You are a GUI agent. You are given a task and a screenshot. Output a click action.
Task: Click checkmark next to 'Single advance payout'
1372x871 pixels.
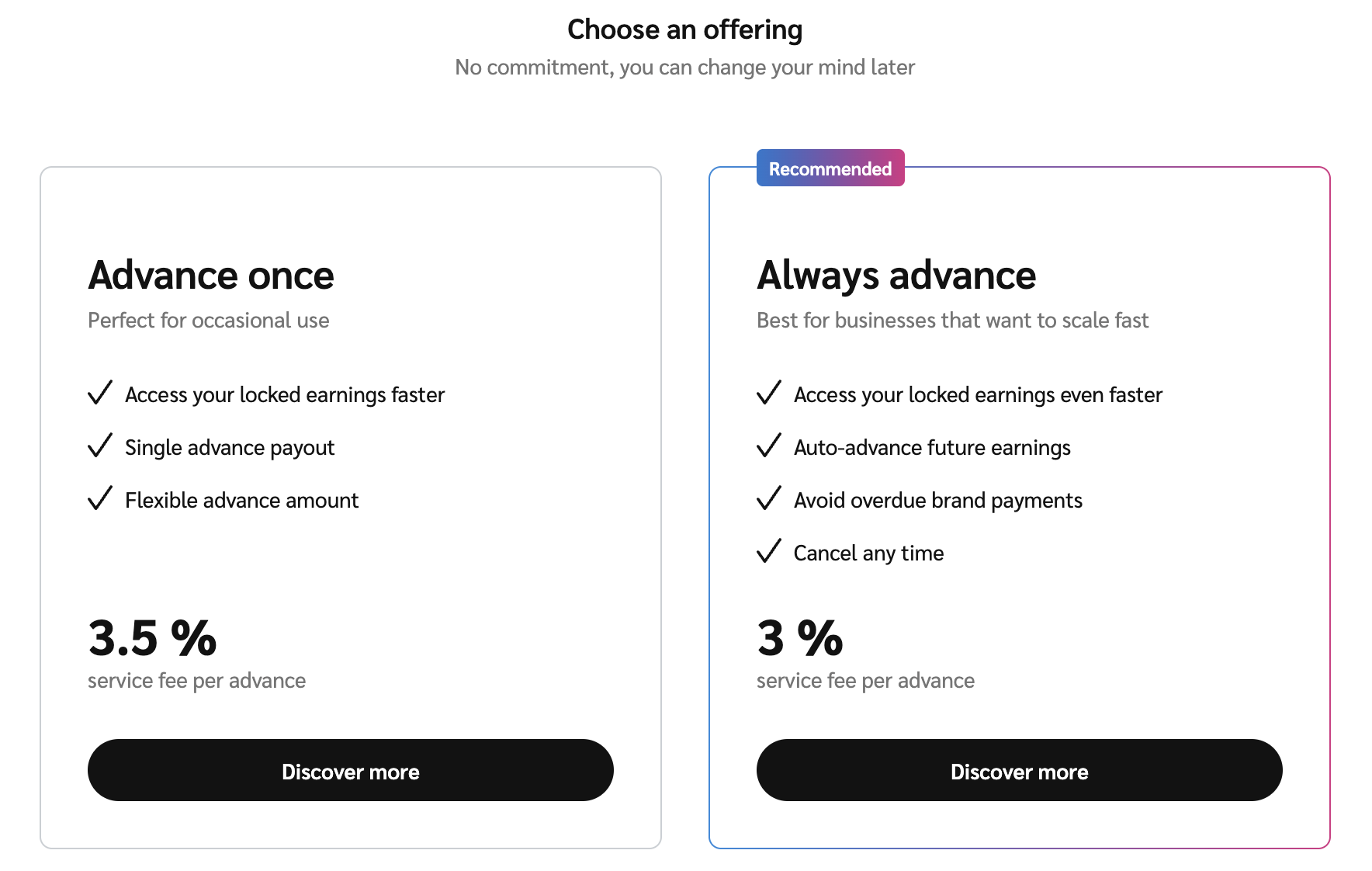[100, 446]
